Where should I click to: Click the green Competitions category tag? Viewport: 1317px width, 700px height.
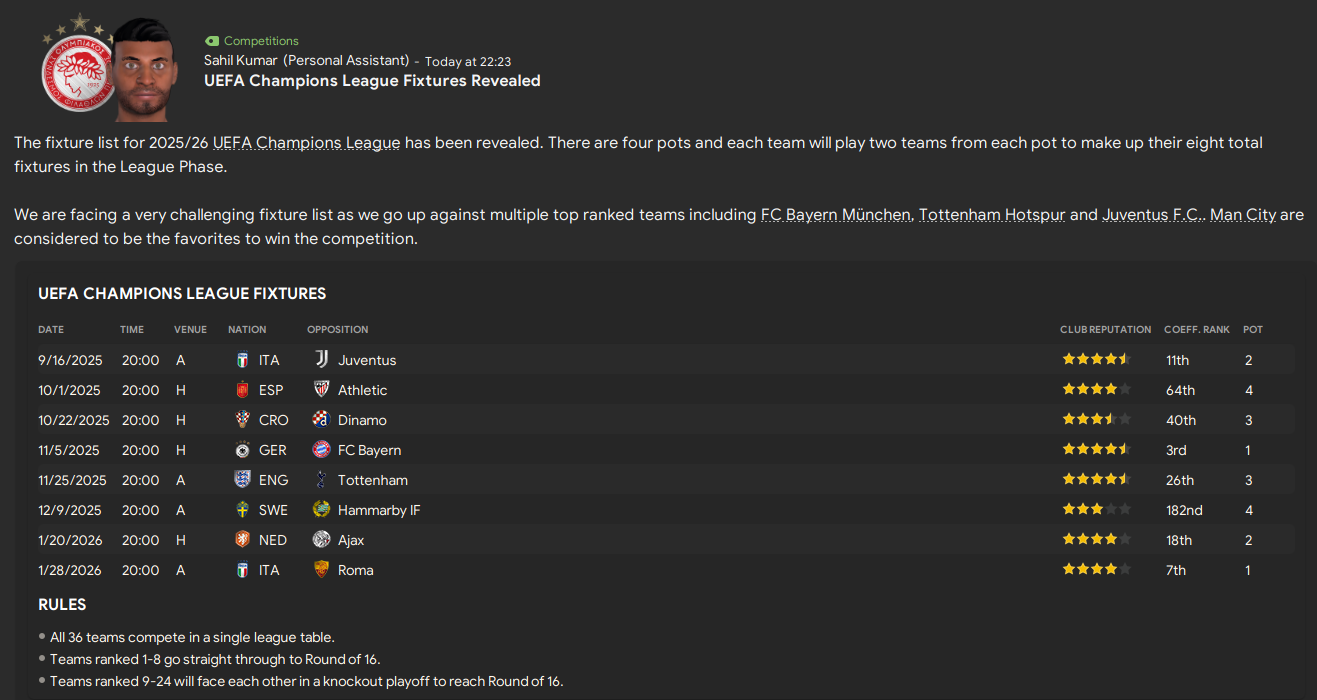coord(252,41)
